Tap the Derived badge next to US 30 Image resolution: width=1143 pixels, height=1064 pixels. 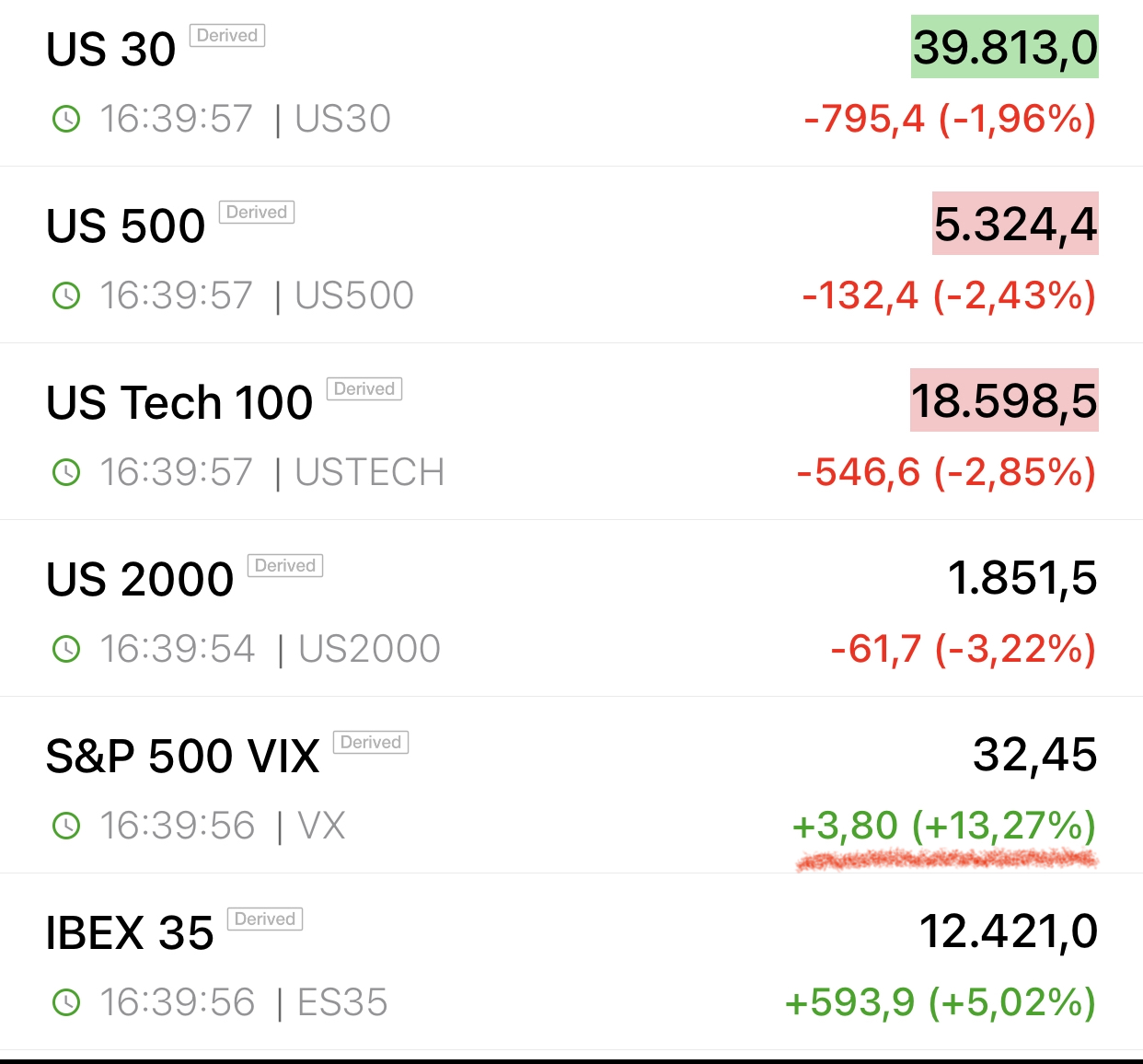point(227,35)
